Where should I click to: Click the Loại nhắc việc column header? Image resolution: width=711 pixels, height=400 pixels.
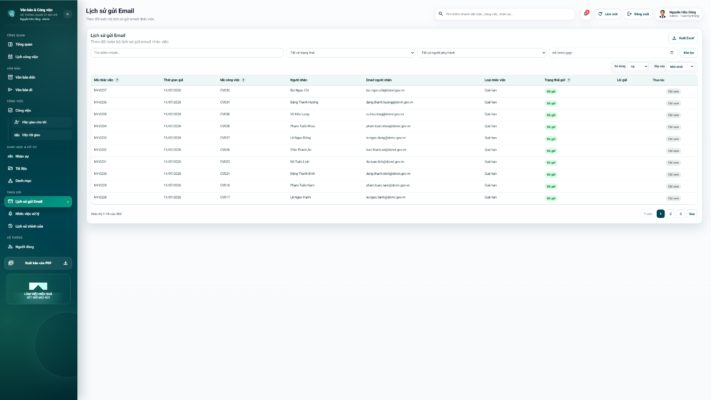click(x=495, y=80)
